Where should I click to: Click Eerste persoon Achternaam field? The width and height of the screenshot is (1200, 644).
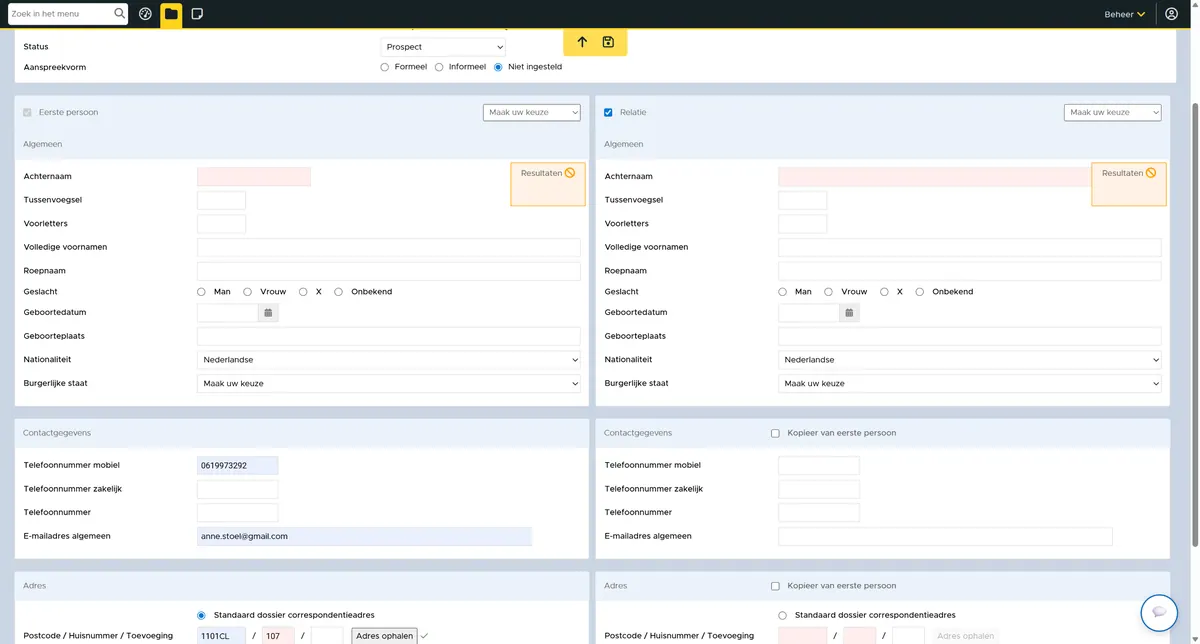tap(254, 177)
